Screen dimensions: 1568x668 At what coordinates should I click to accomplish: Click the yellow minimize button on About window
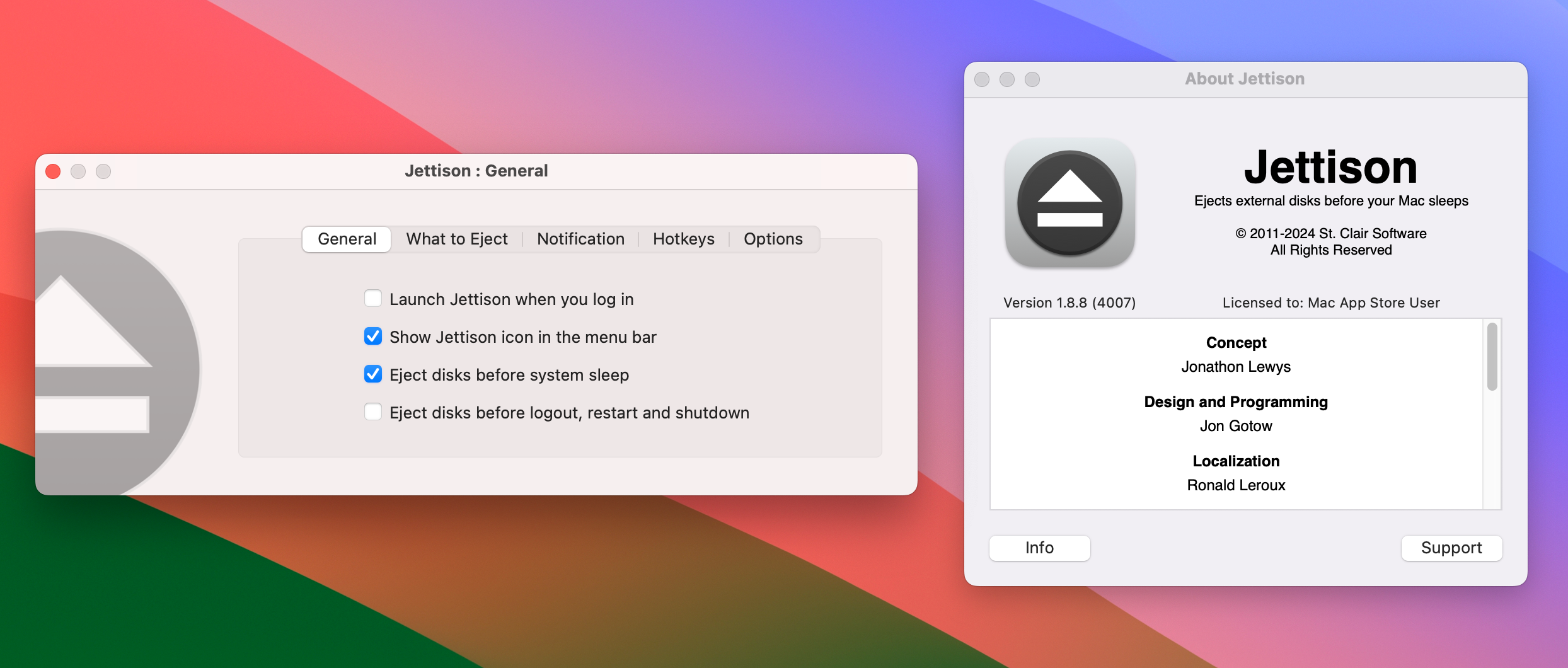coord(1007,79)
